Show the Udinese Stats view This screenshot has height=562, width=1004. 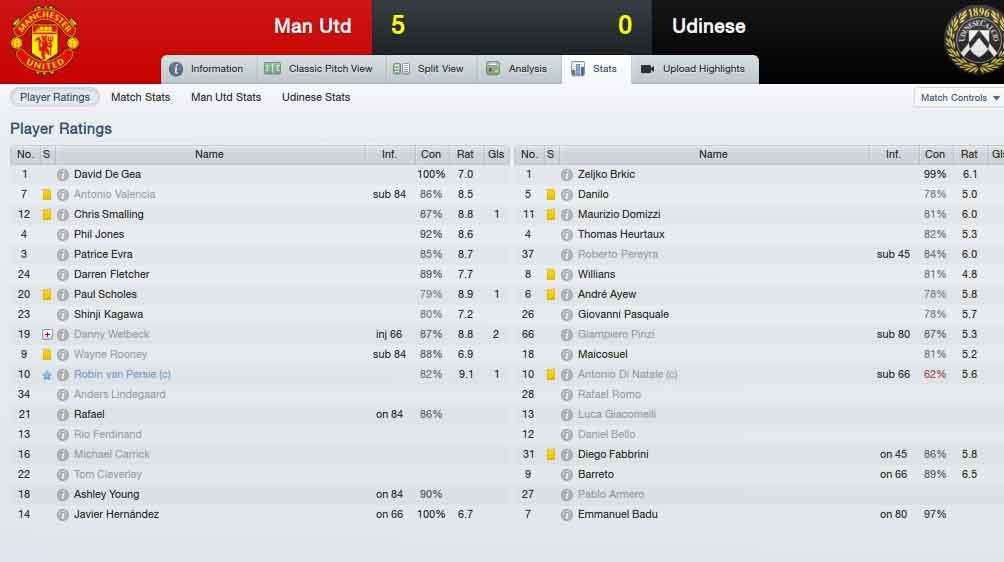coord(316,97)
